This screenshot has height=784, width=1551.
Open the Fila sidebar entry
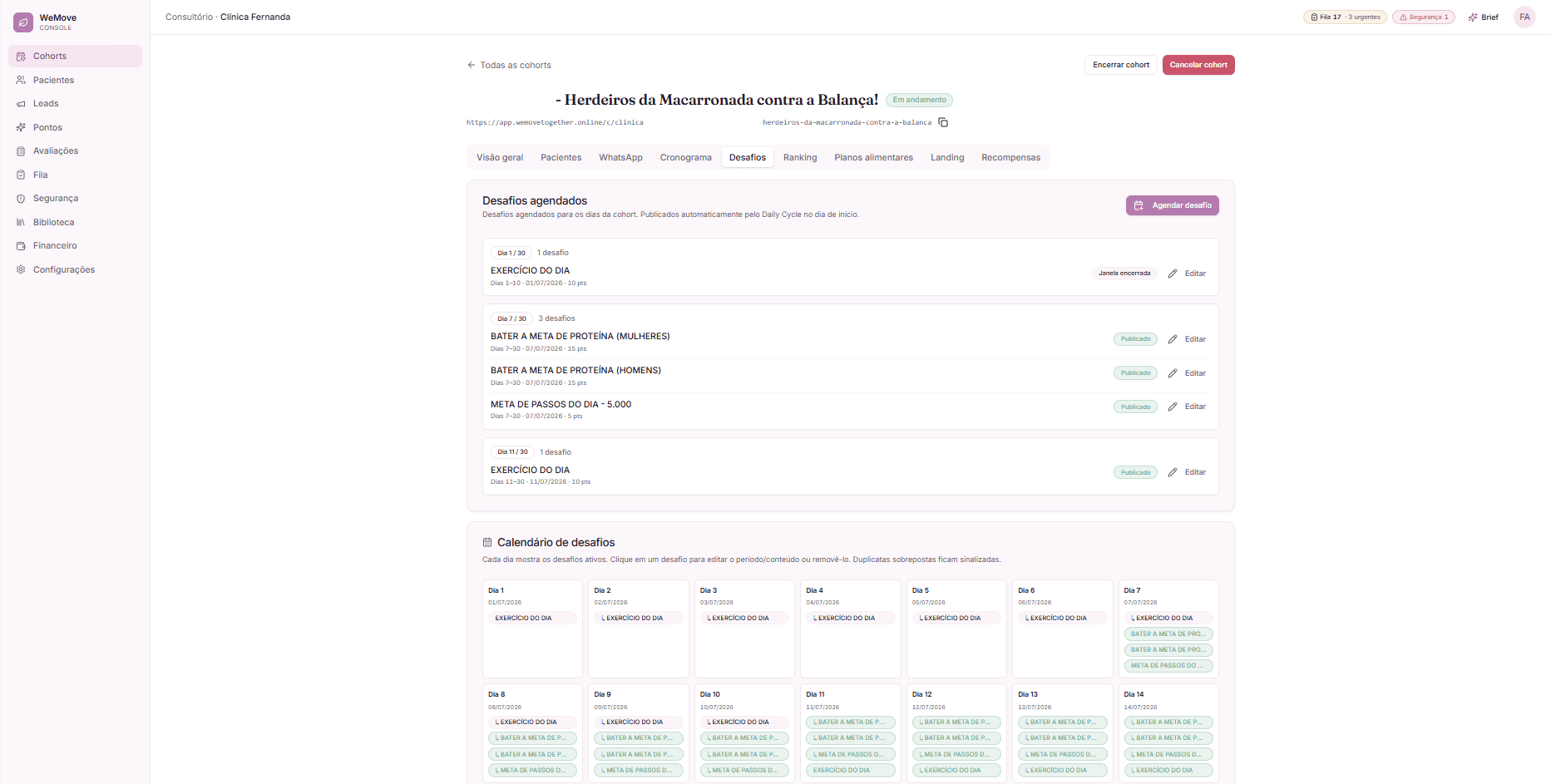point(75,175)
